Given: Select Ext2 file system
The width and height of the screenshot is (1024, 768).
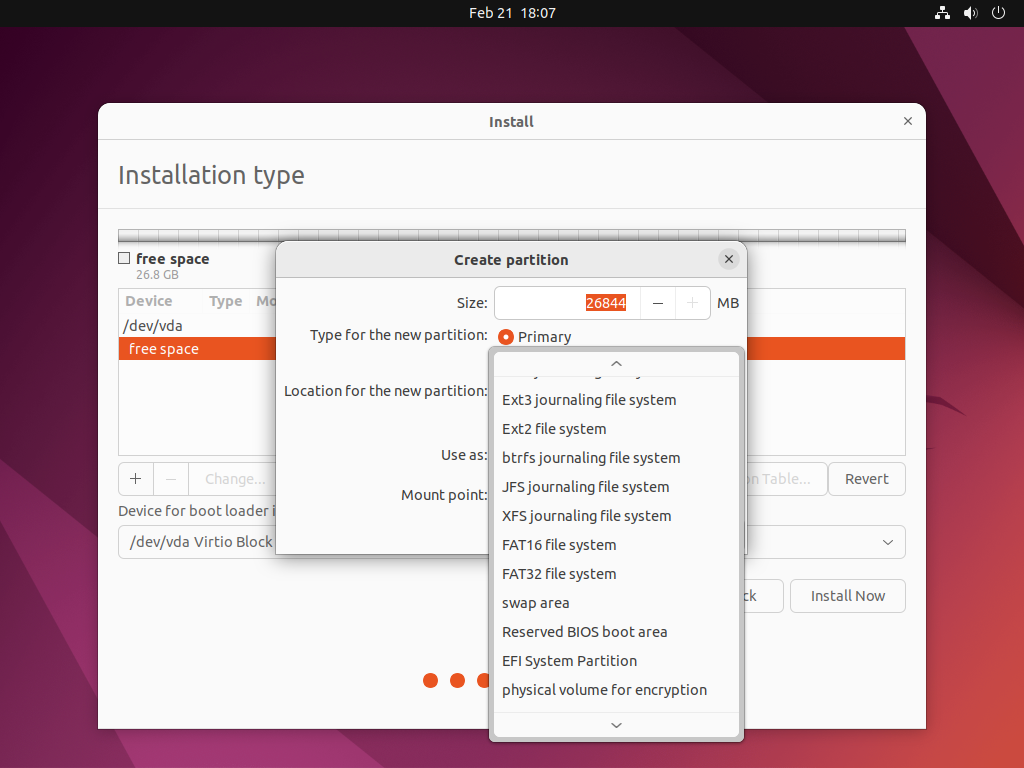Looking at the screenshot, I should 554,428.
